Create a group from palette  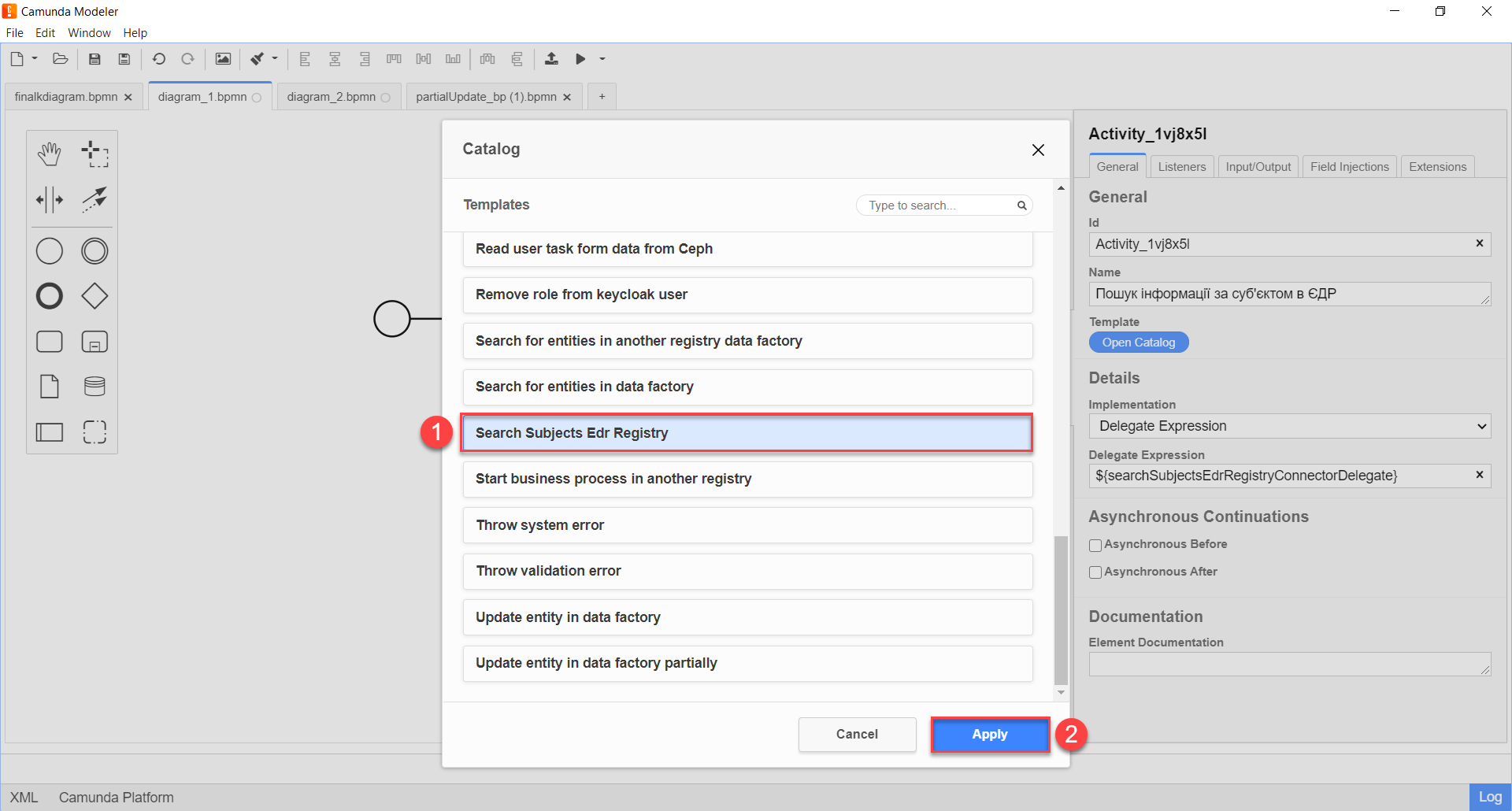[94, 432]
